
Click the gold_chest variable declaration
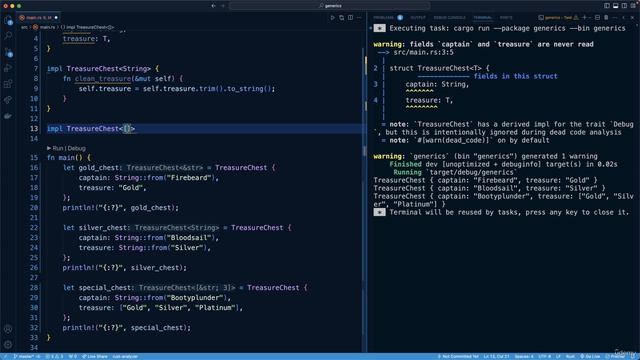pyautogui.click(x=98, y=167)
